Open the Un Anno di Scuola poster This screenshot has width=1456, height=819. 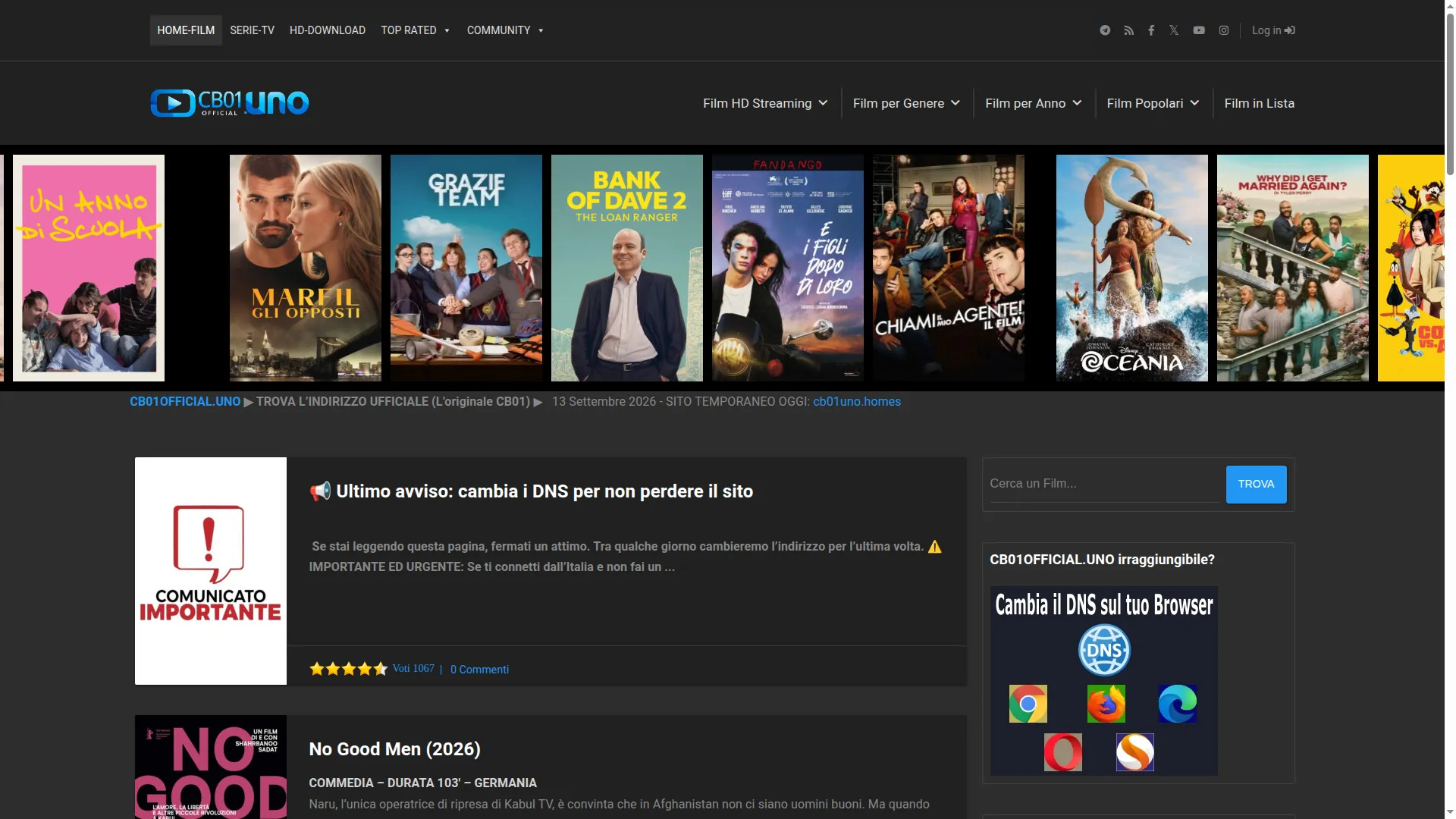click(89, 268)
